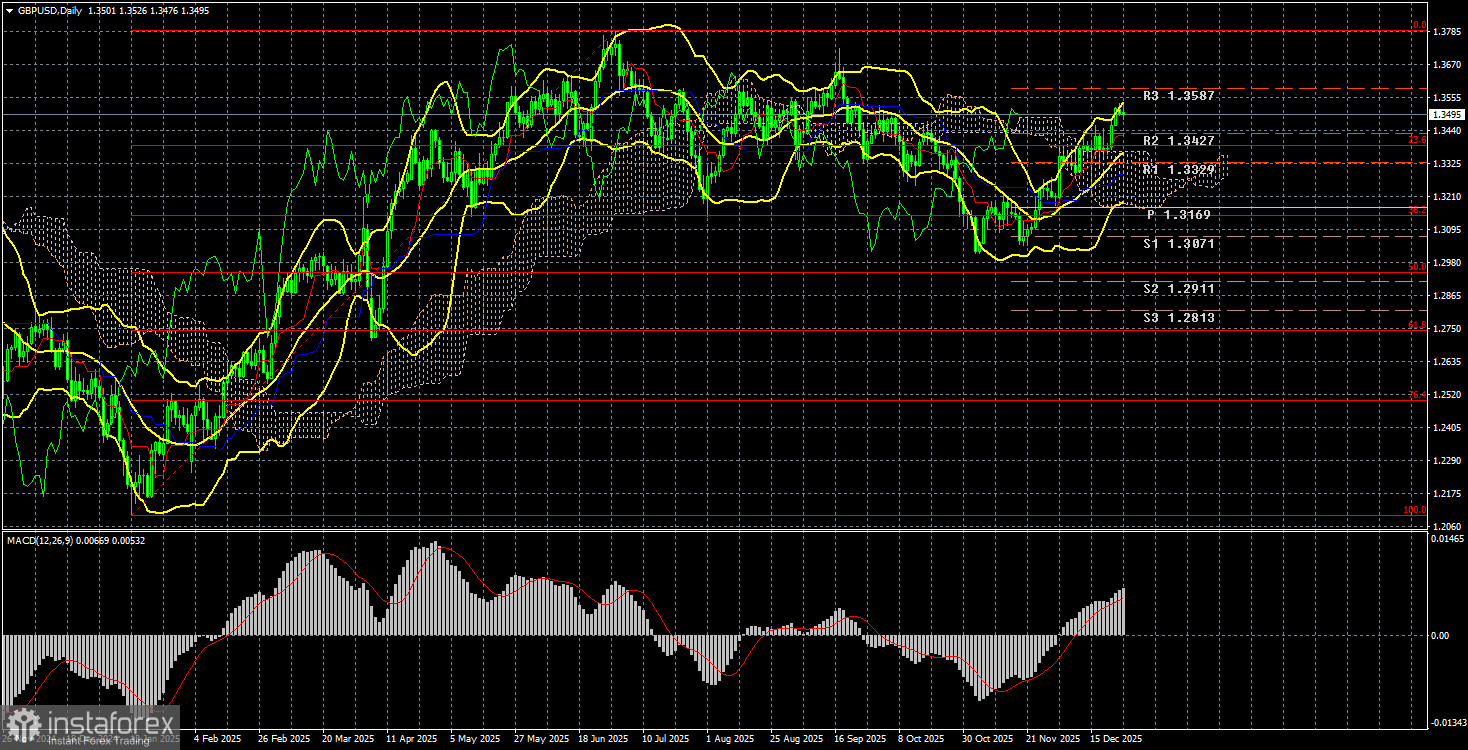1468x750 pixels.
Task: Click 1.2980 on the price scale
Action: pyautogui.click(x=1448, y=263)
